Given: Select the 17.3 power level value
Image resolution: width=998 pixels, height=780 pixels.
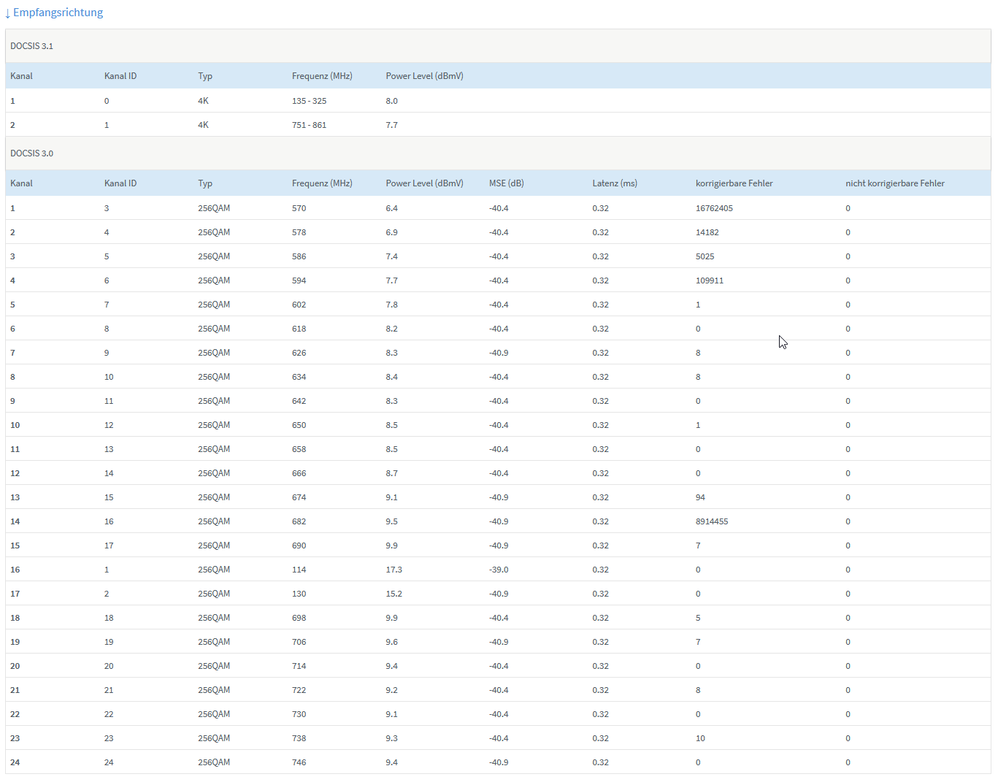Looking at the screenshot, I should (394, 569).
